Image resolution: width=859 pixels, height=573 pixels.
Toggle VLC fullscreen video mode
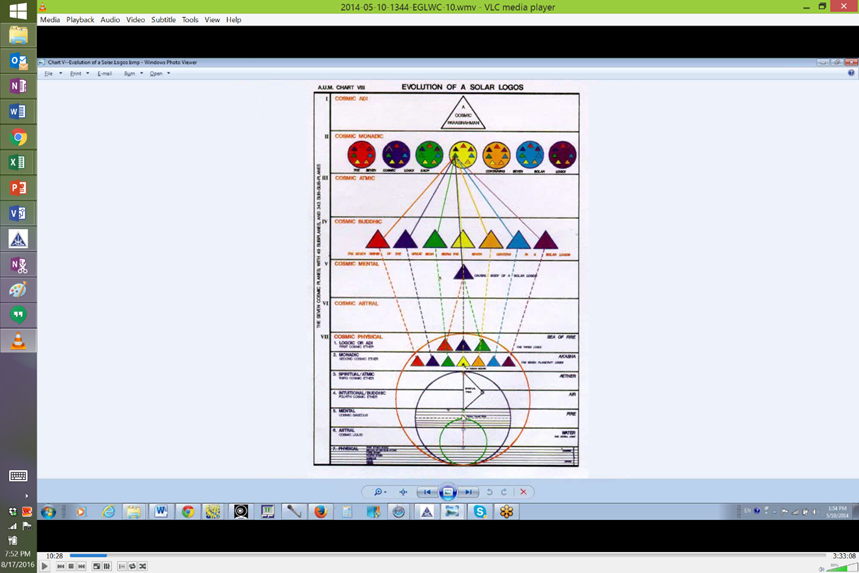pos(96,566)
